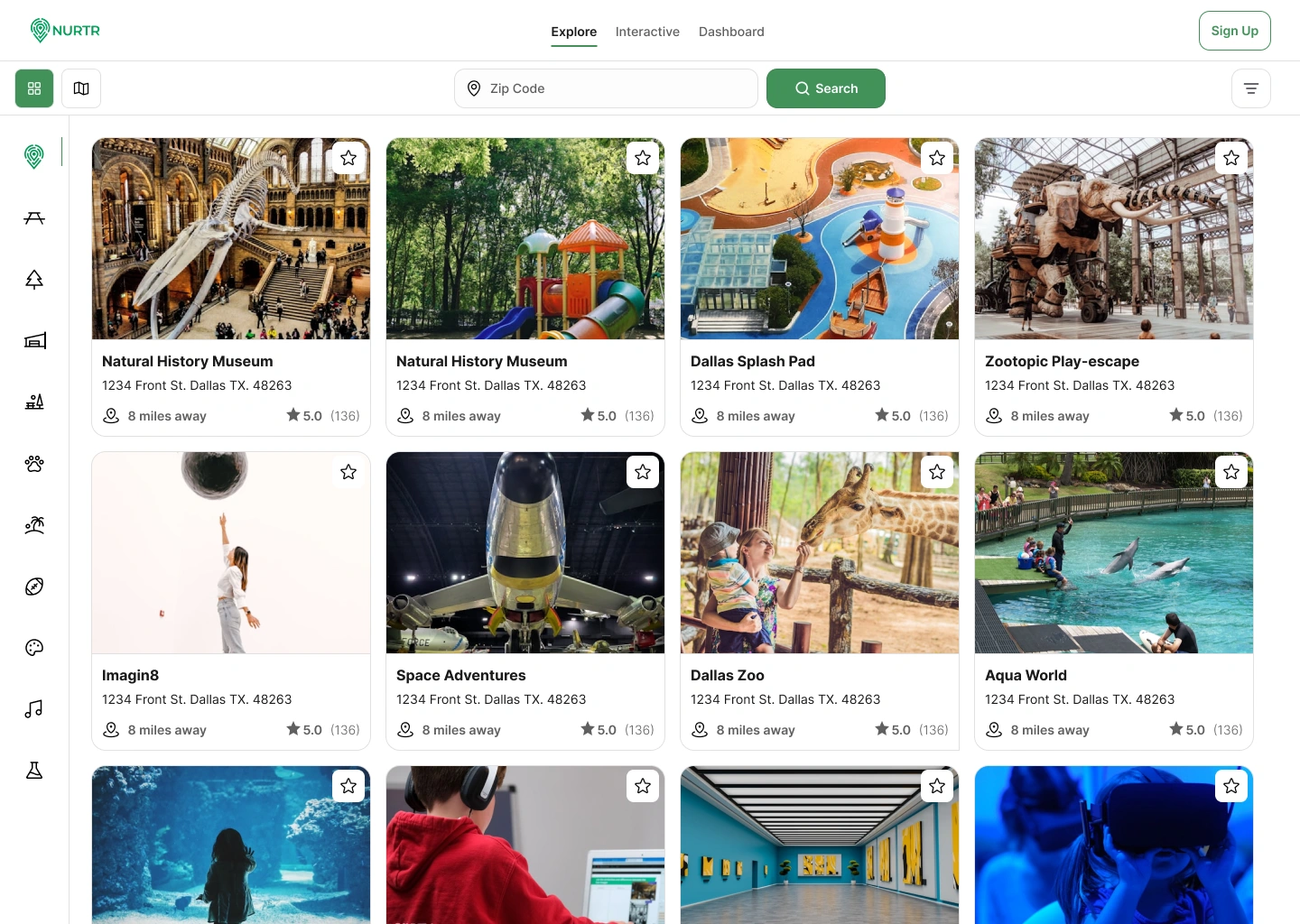Image resolution: width=1300 pixels, height=924 pixels.
Task: Favorite the card with the playground photo
Action: click(x=643, y=158)
